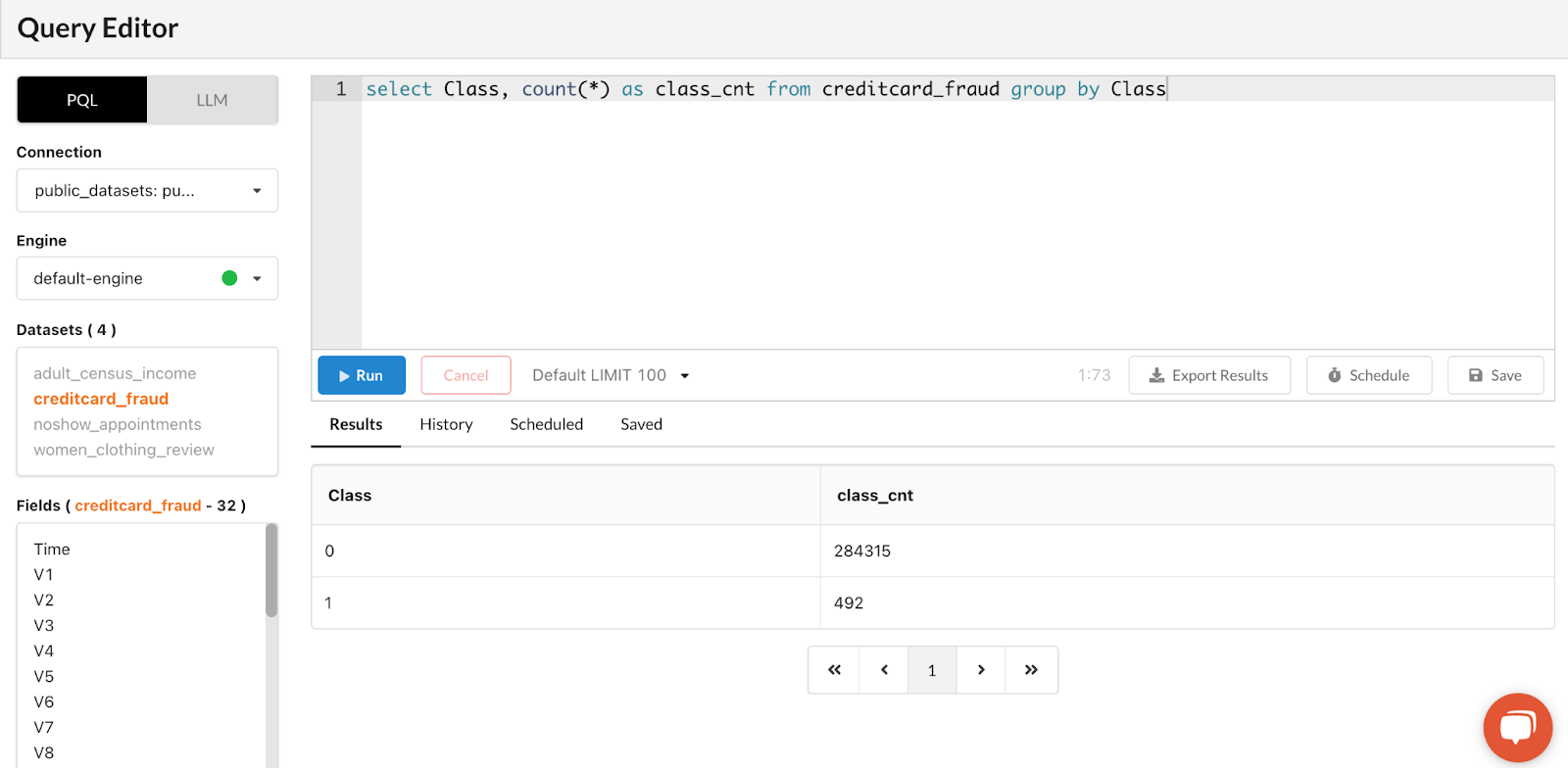Go to next results page

pos(981,670)
